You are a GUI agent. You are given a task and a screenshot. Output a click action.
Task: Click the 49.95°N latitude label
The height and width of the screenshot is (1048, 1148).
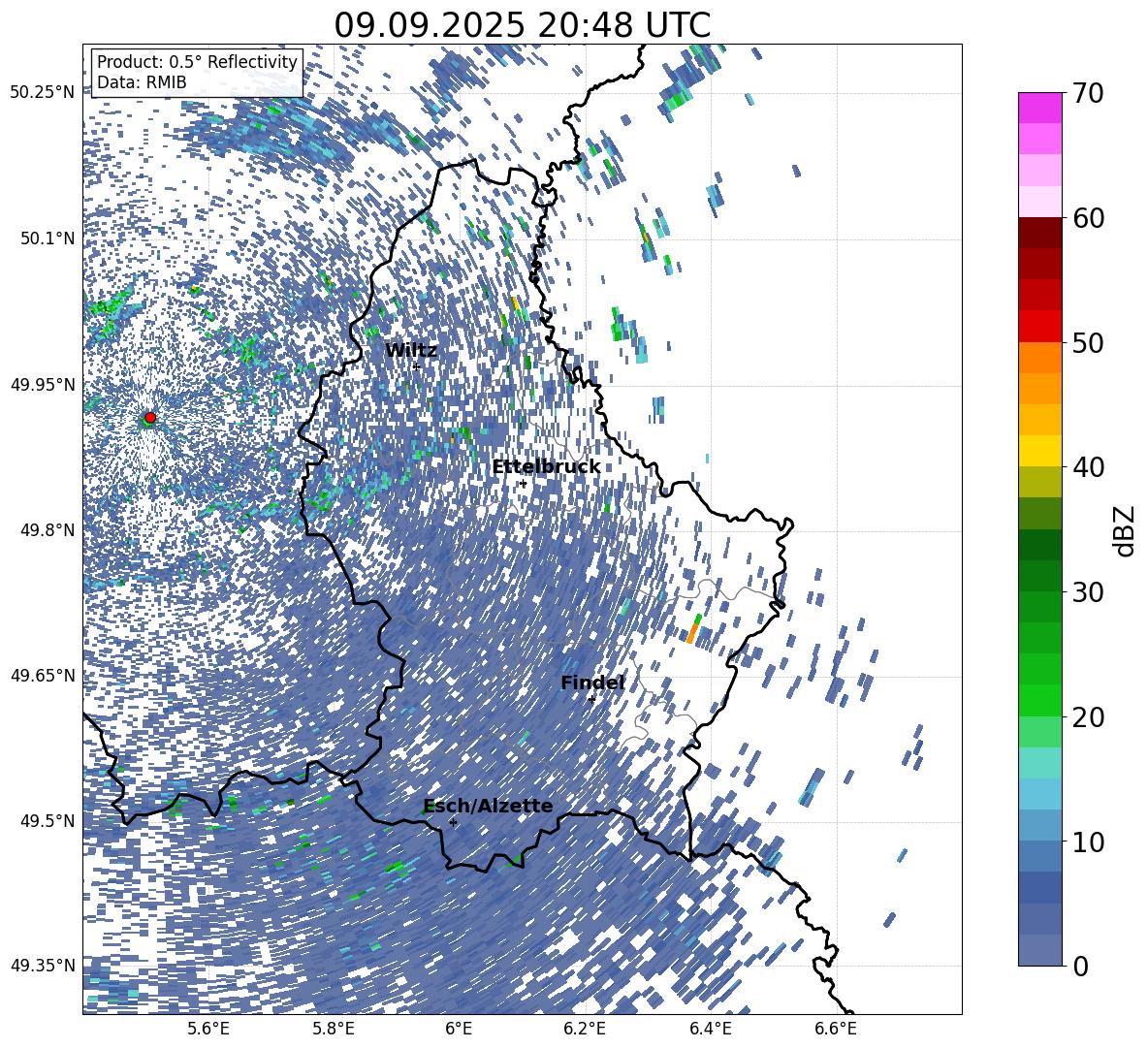click(x=43, y=385)
